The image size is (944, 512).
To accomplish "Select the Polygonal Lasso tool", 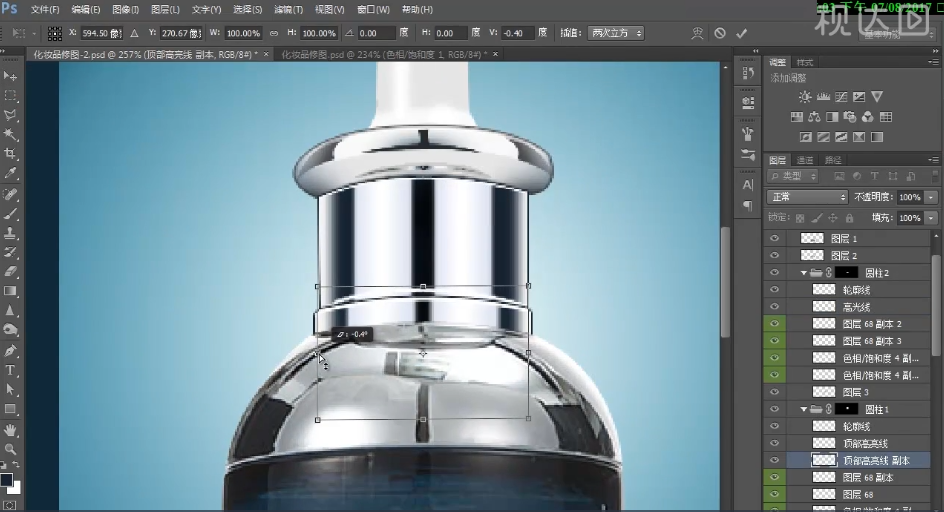I will pyautogui.click(x=10, y=115).
